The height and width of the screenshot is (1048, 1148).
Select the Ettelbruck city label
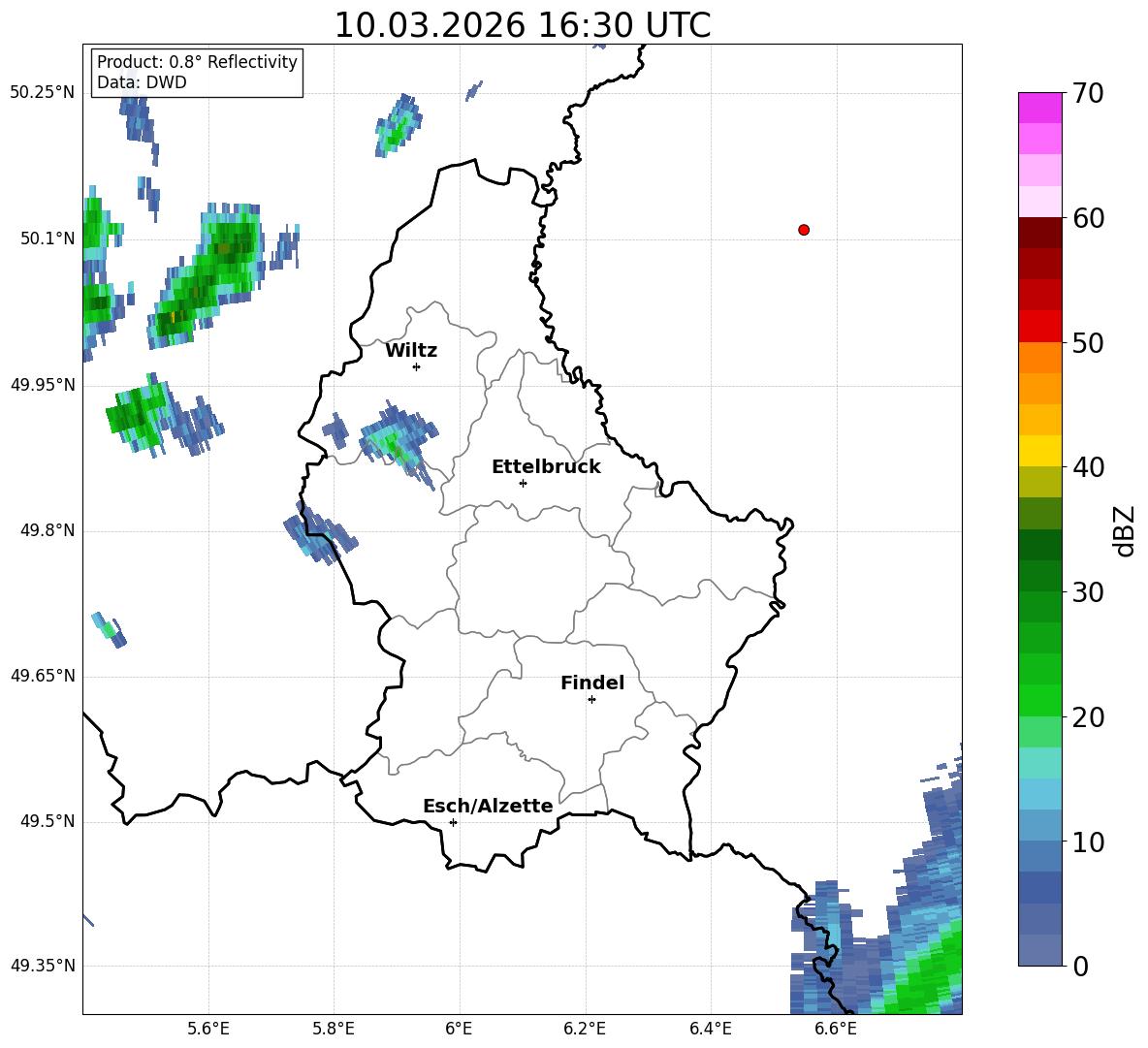(x=546, y=467)
